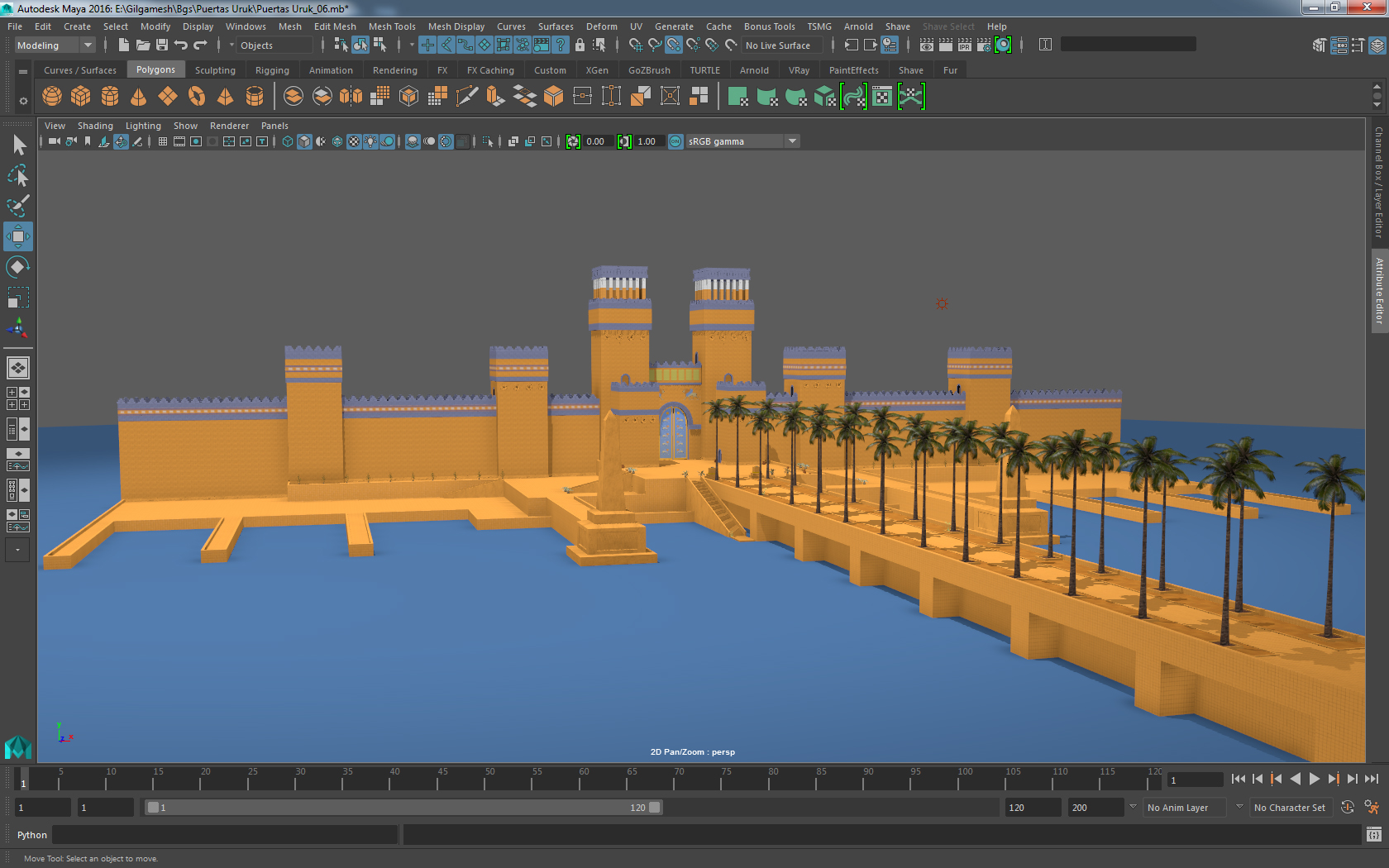
Task: Click the Lasso Select tool
Action: [17, 175]
